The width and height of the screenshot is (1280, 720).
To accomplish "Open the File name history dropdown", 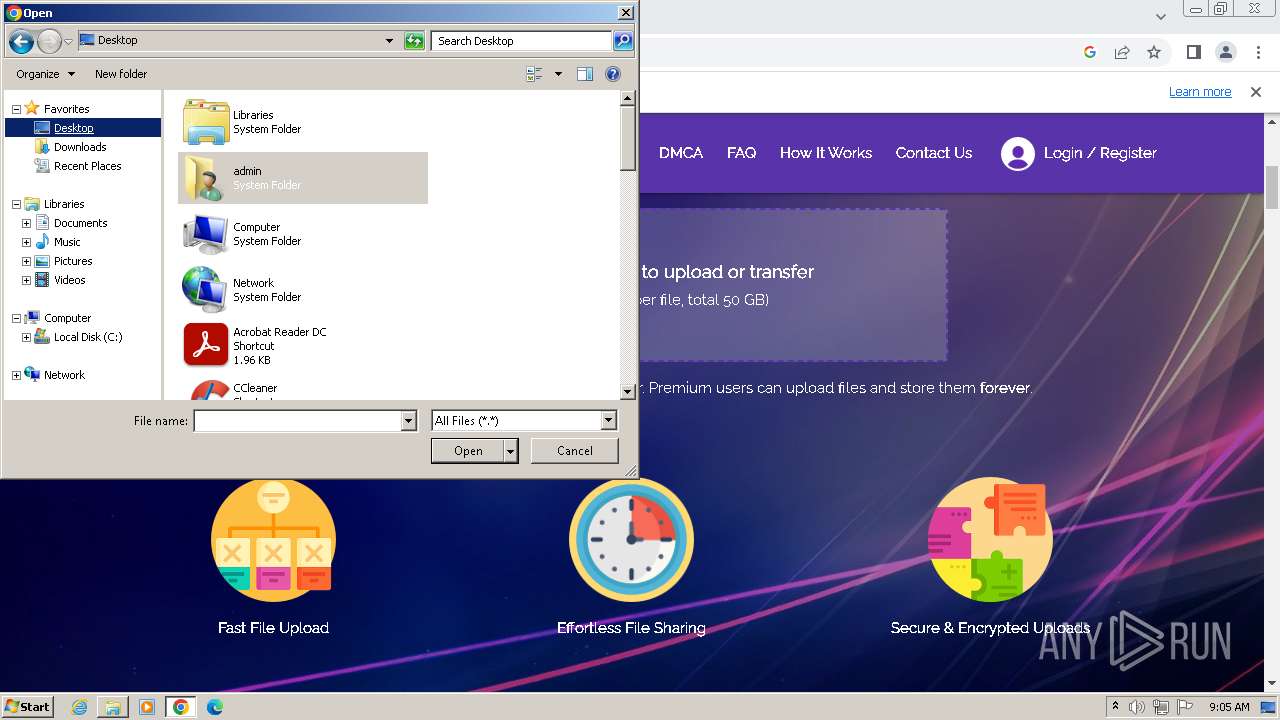I will coord(408,421).
